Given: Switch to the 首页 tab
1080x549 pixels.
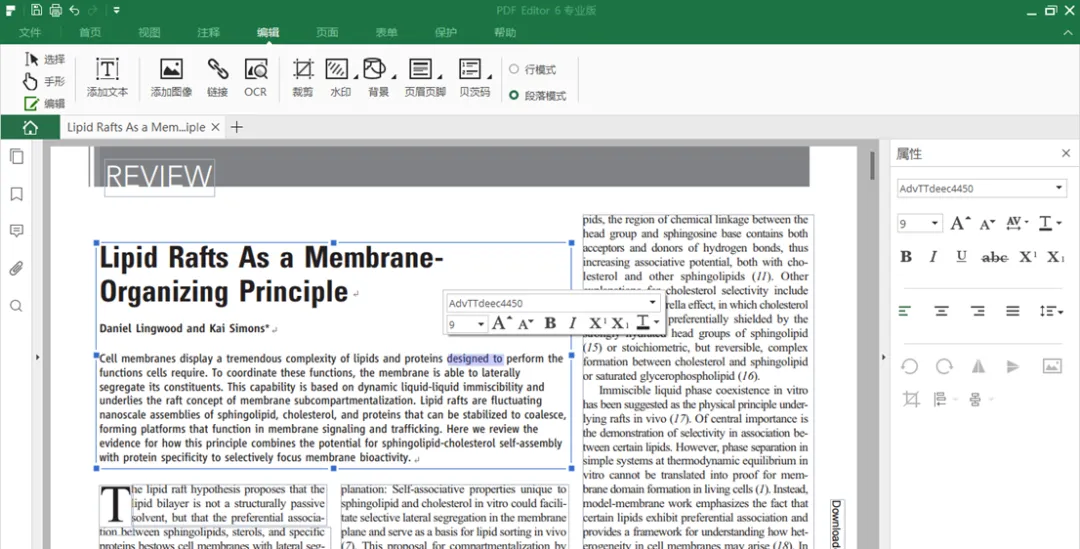Looking at the screenshot, I should pos(90,32).
